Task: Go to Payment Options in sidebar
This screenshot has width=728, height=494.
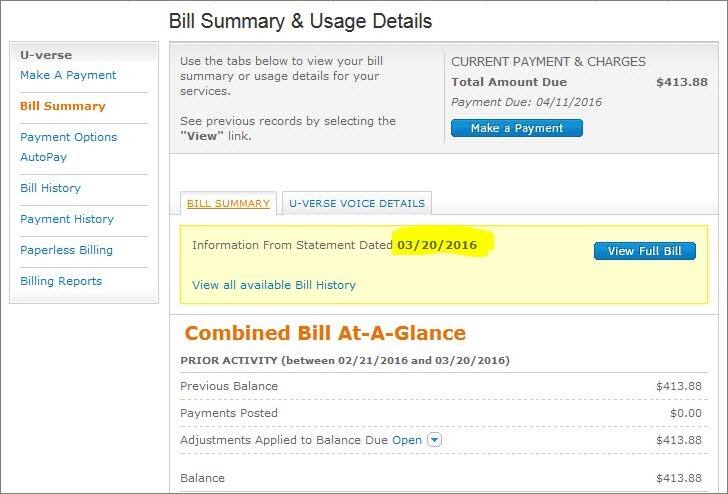Action: pyautogui.click(x=68, y=137)
